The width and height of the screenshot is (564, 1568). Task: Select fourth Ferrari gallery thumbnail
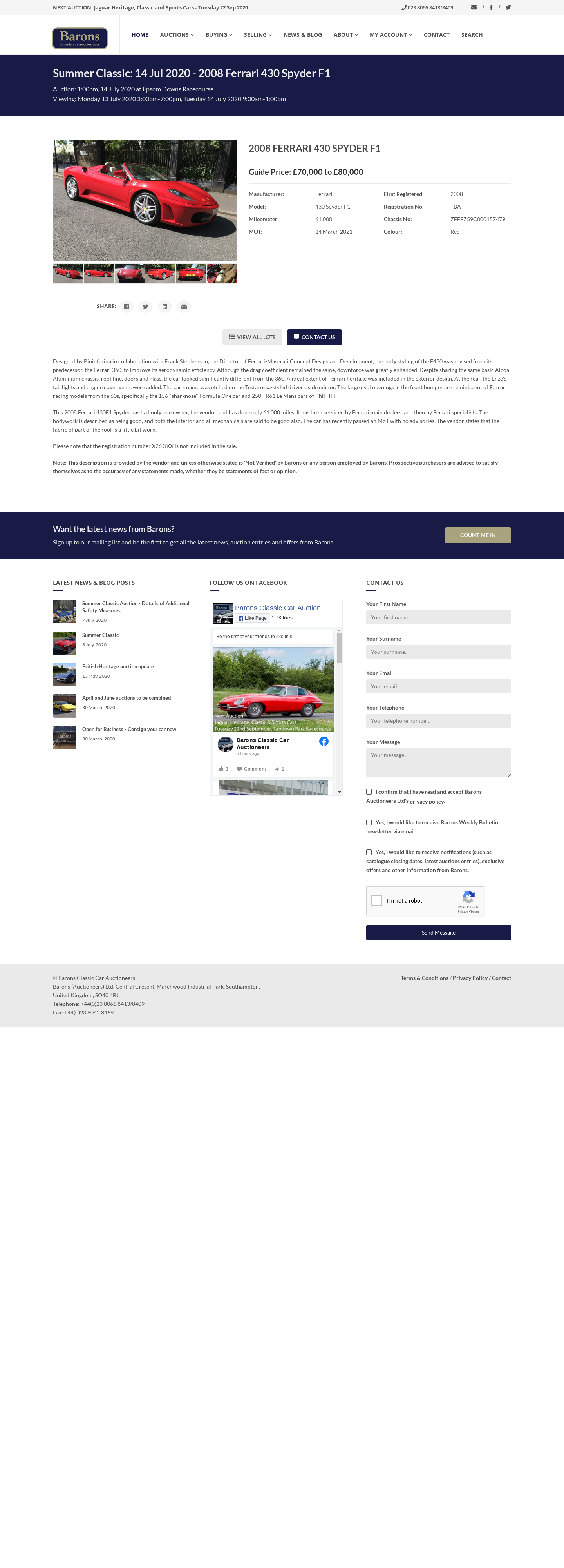point(160,273)
